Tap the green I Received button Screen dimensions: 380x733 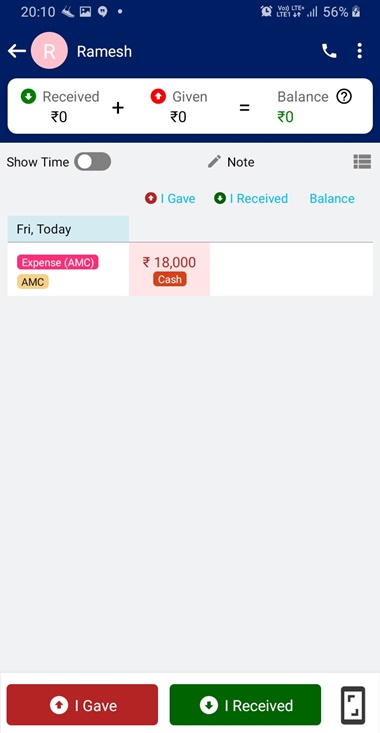pyautogui.click(x=245, y=705)
